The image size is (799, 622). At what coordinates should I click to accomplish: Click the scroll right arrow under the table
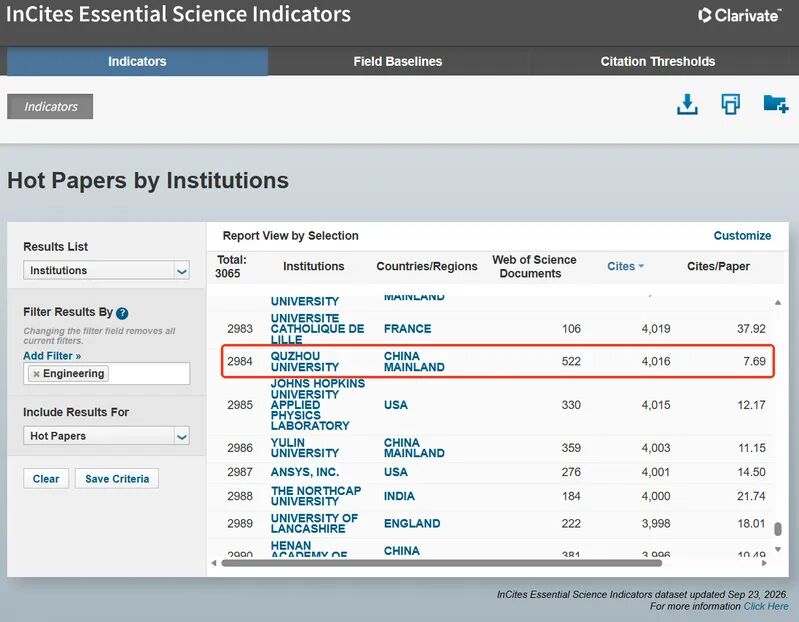pyautogui.click(x=764, y=563)
